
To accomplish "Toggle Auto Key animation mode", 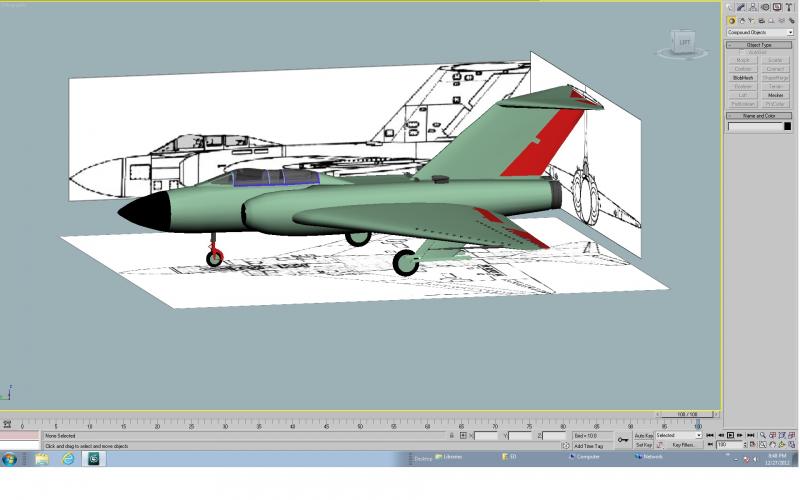I will (643, 436).
